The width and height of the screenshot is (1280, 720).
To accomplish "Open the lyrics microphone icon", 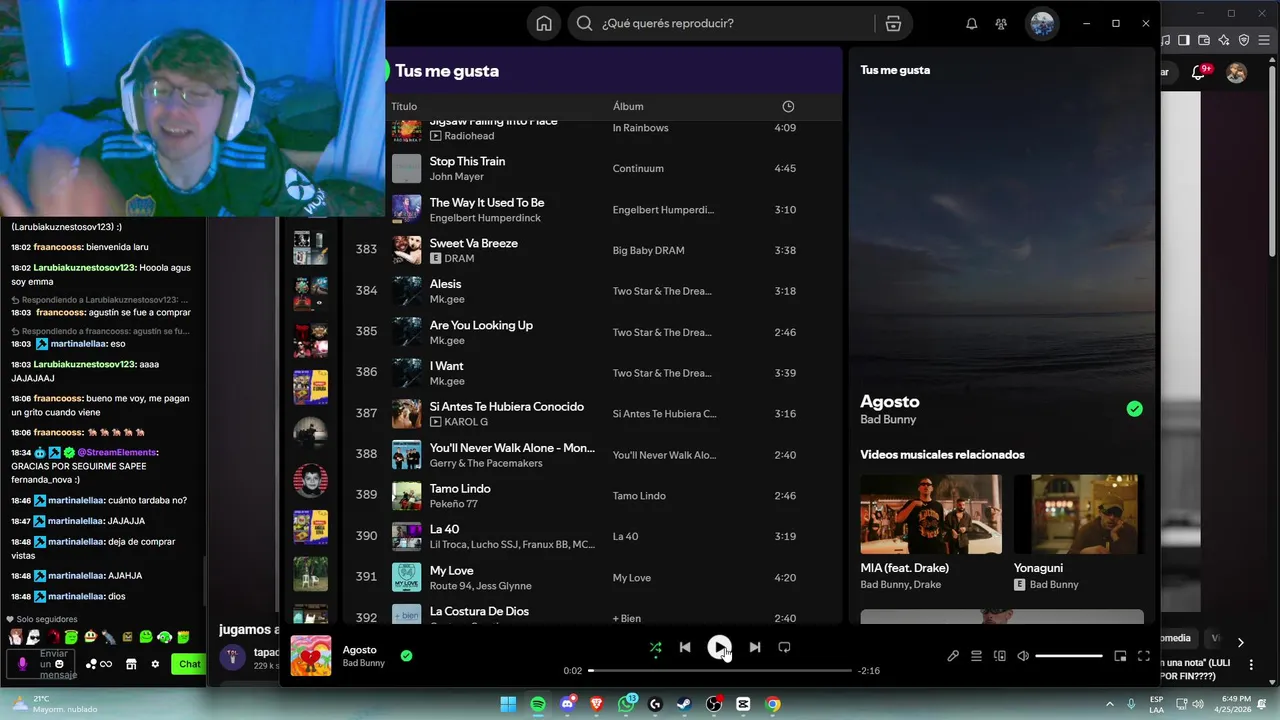I will (x=953, y=656).
